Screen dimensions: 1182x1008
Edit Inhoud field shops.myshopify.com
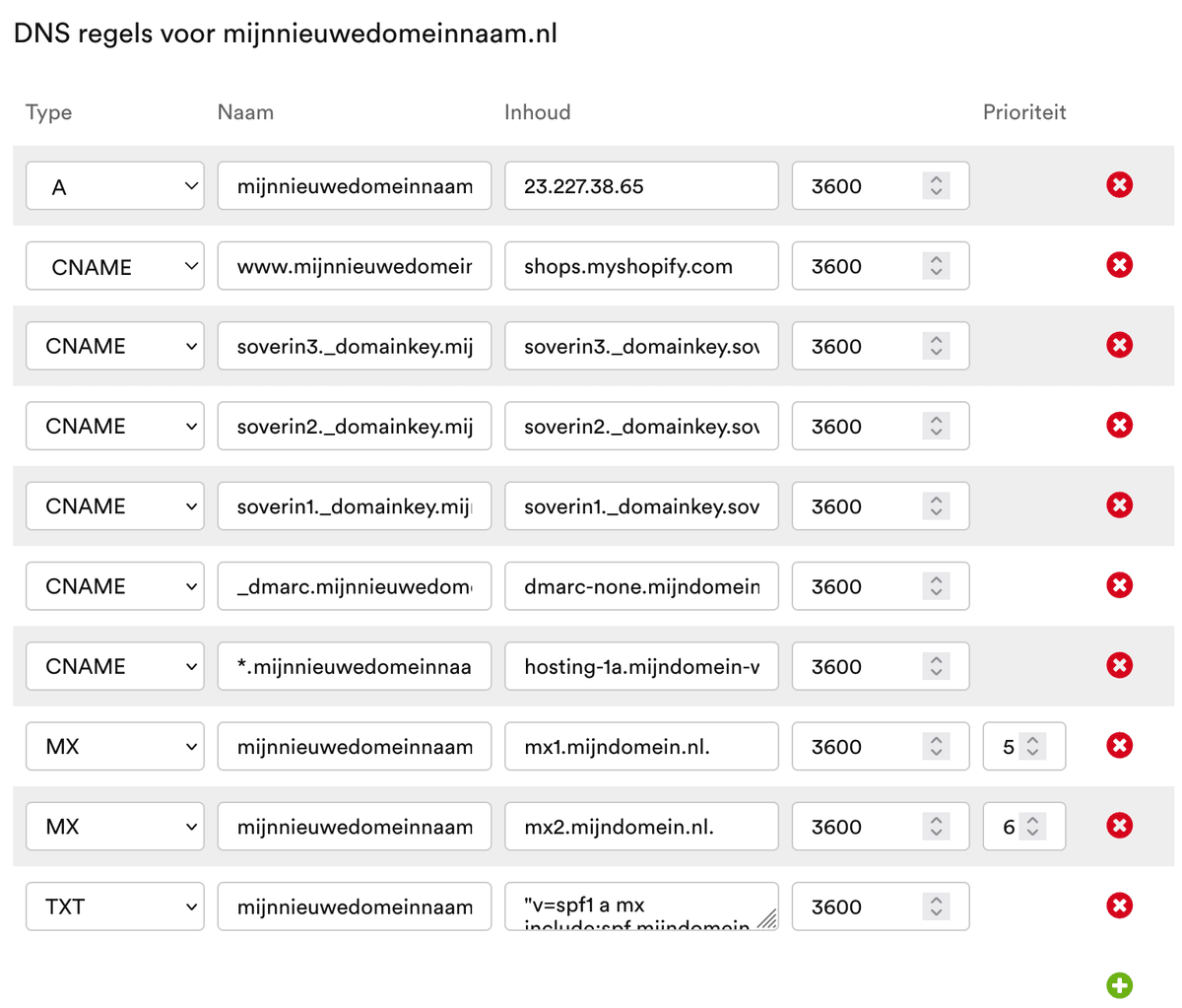click(x=641, y=266)
